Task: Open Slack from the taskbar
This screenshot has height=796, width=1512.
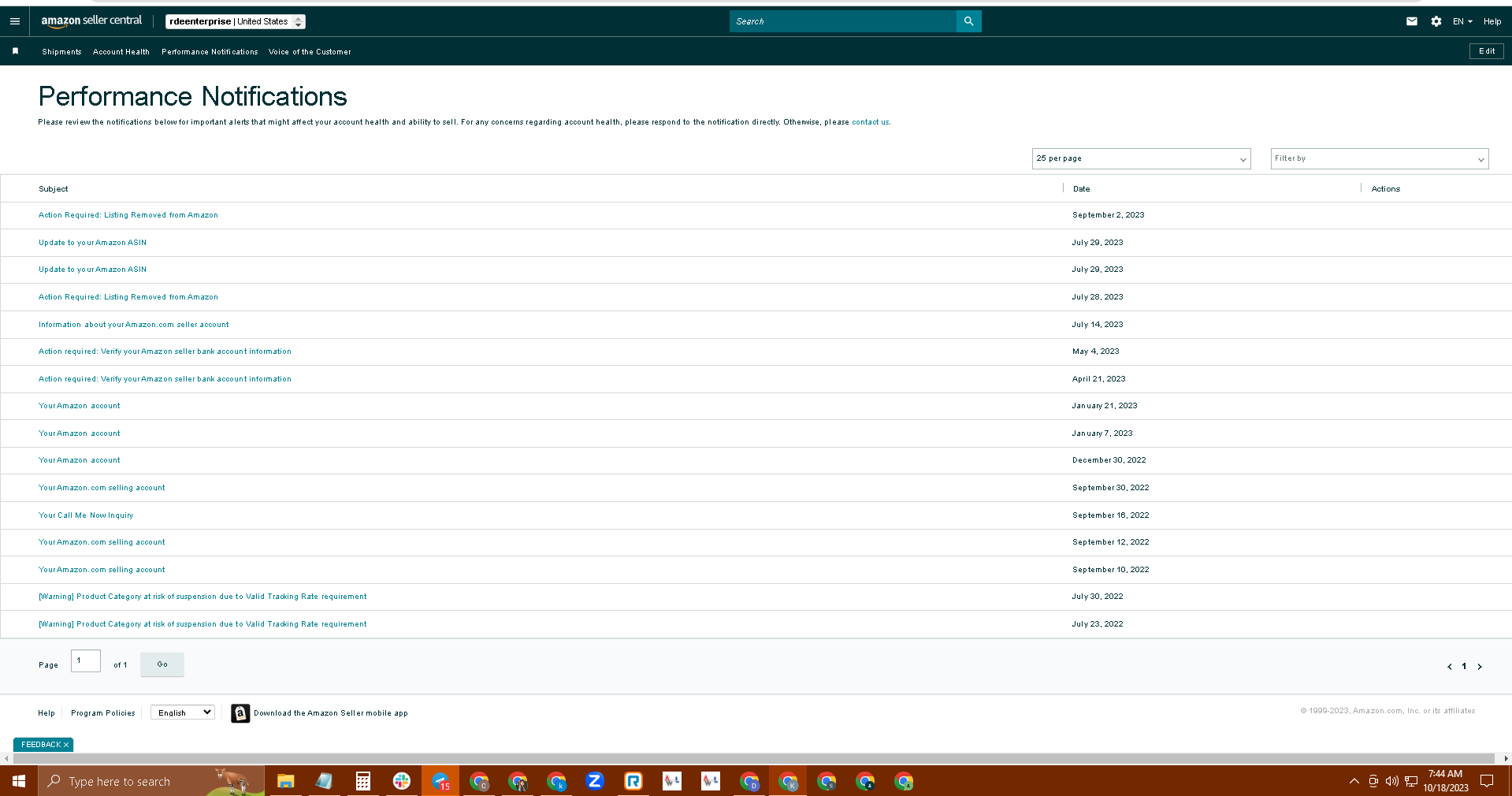Action: point(402,781)
